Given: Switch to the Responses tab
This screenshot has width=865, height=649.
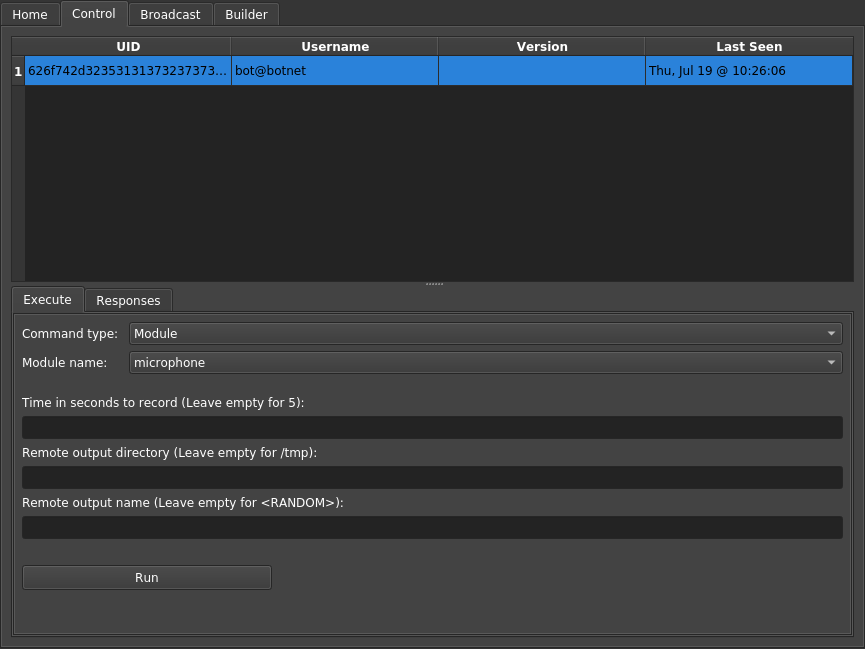Looking at the screenshot, I should (x=128, y=300).
